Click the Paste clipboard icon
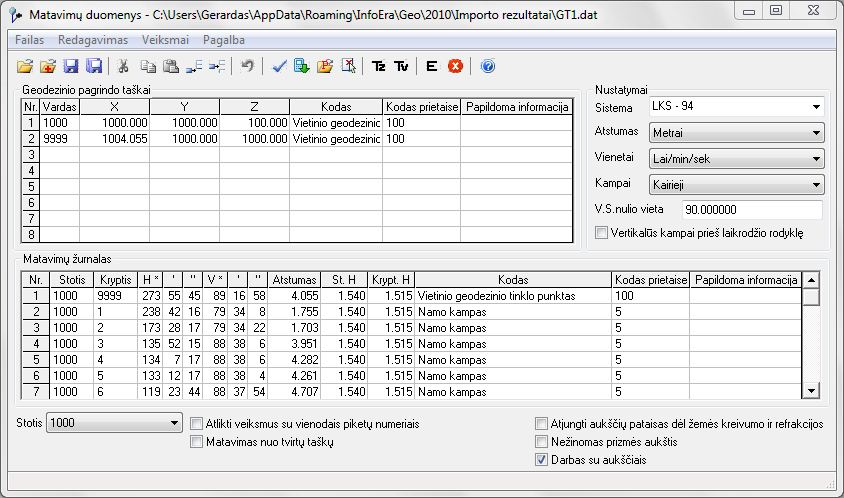 (x=171, y=66)
